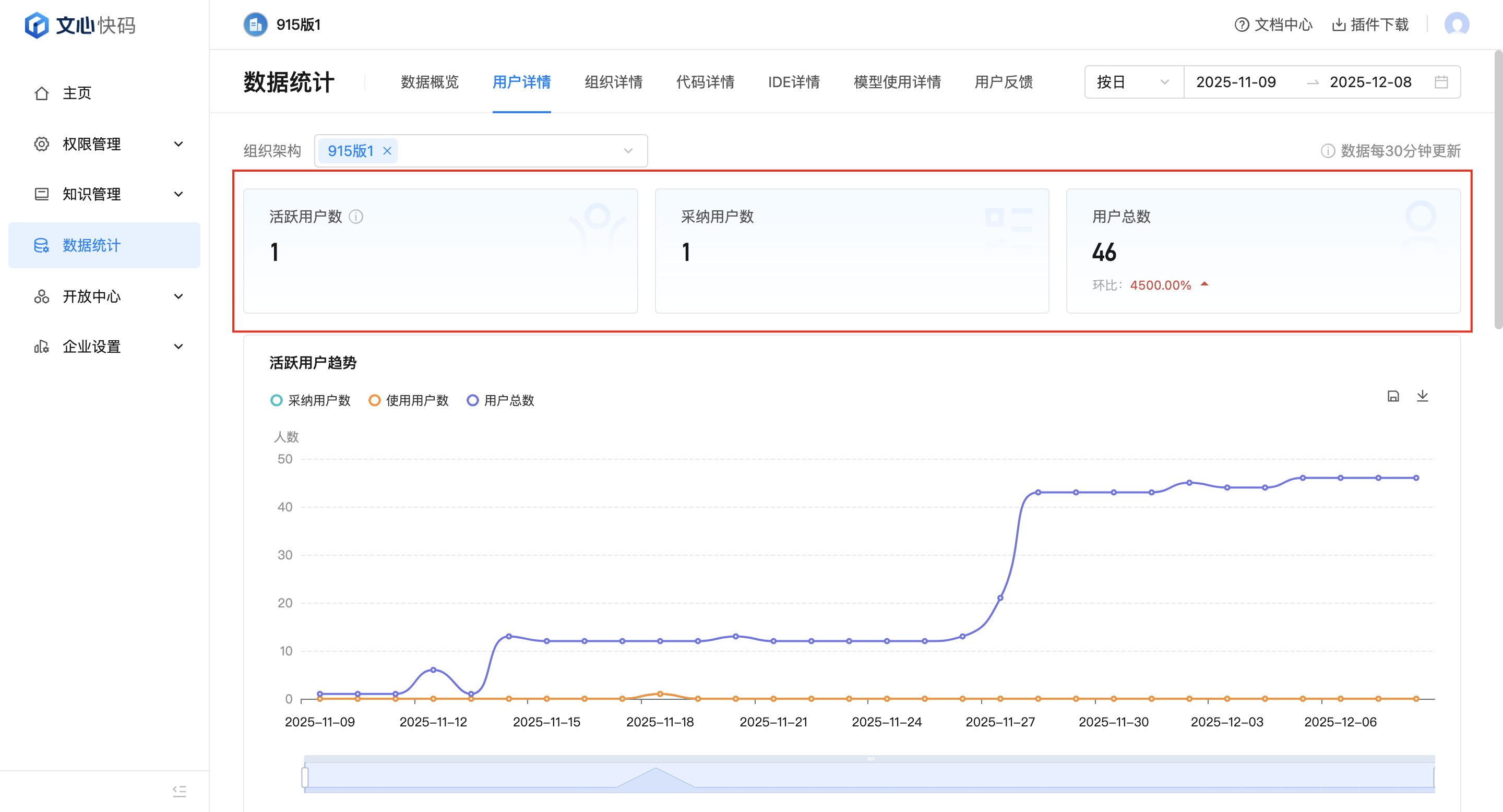Click the chart zoom slider left handle
Image resolution: width=1503 pixels, height=812 pixels.
coord(305,777)
